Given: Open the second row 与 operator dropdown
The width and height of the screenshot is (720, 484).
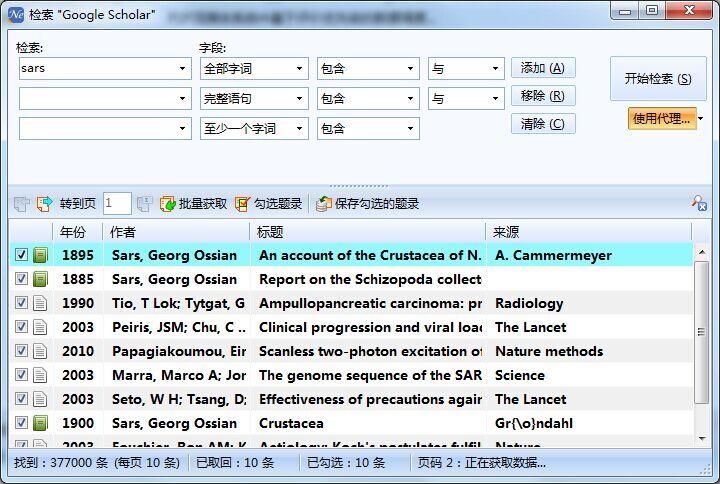Looking at the screenshot, I should click(x=495, y=98).
